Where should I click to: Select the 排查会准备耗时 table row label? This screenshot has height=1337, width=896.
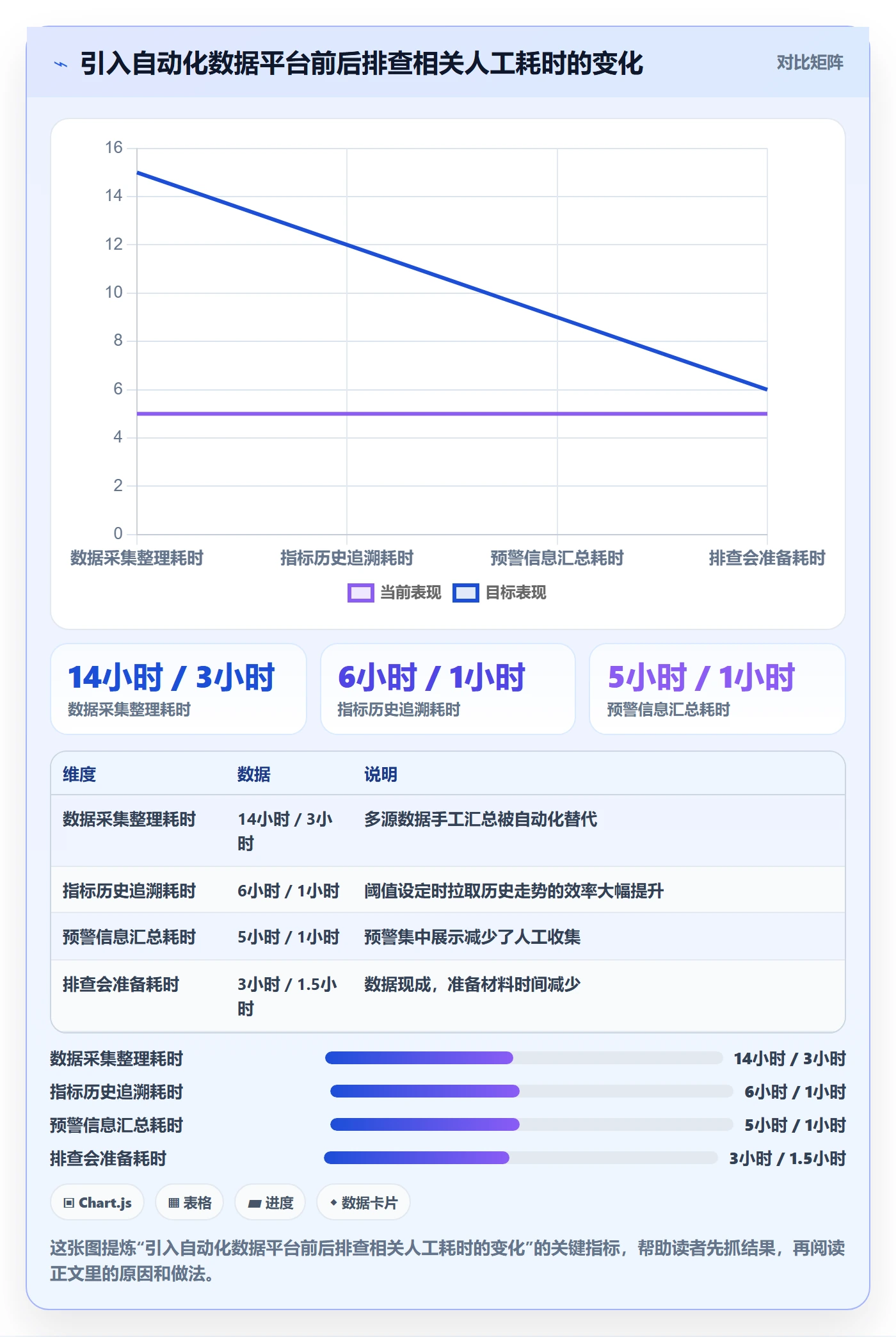[121, 984]
